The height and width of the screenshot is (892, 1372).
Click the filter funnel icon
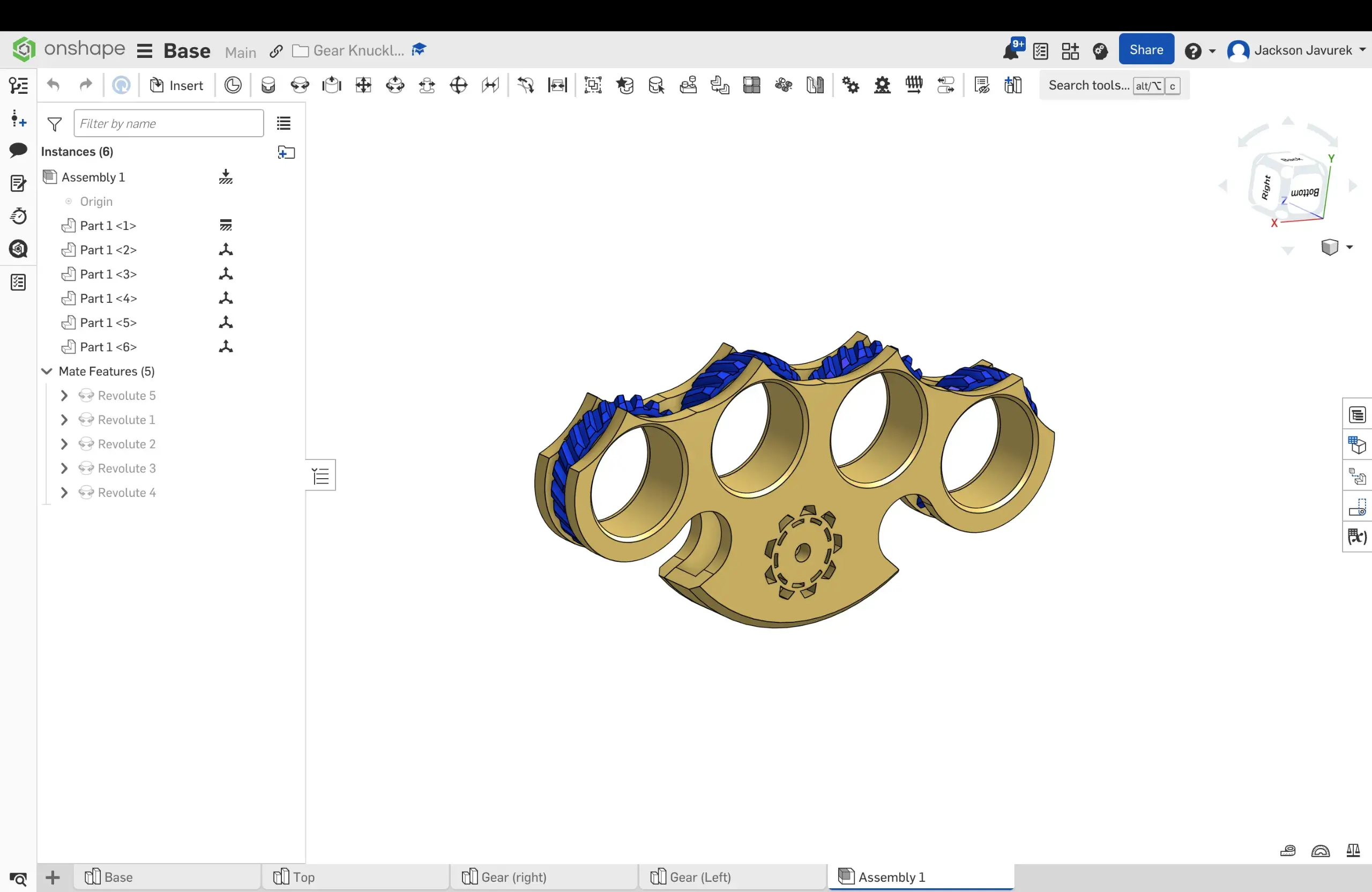pyautogui.click(x=55, y=123)
